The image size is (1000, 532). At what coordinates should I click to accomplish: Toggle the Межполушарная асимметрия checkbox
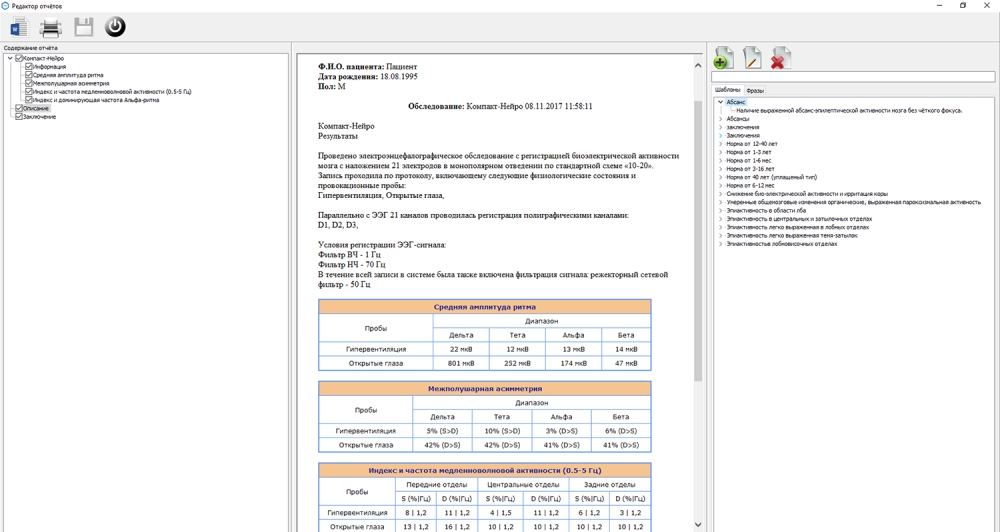(x=29, y=83)
